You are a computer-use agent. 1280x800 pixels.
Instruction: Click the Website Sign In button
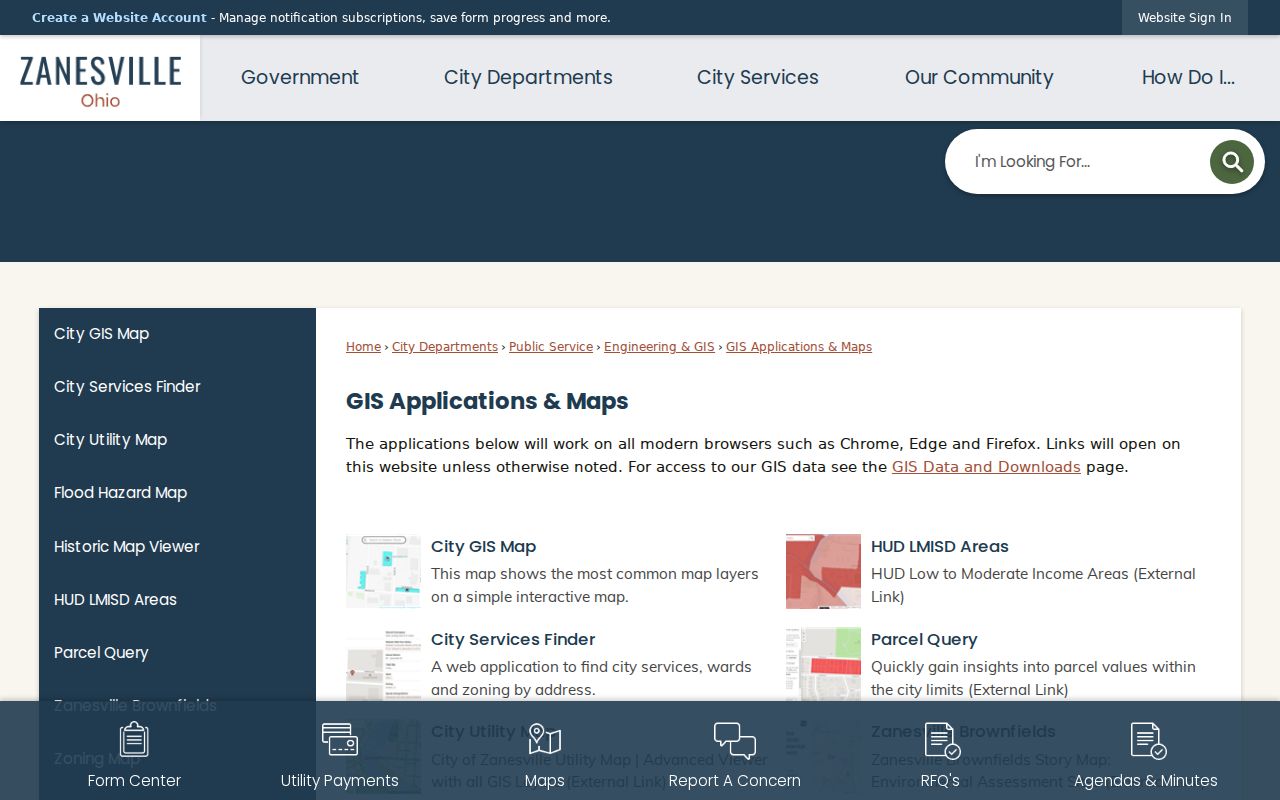tap(1185, 18)
